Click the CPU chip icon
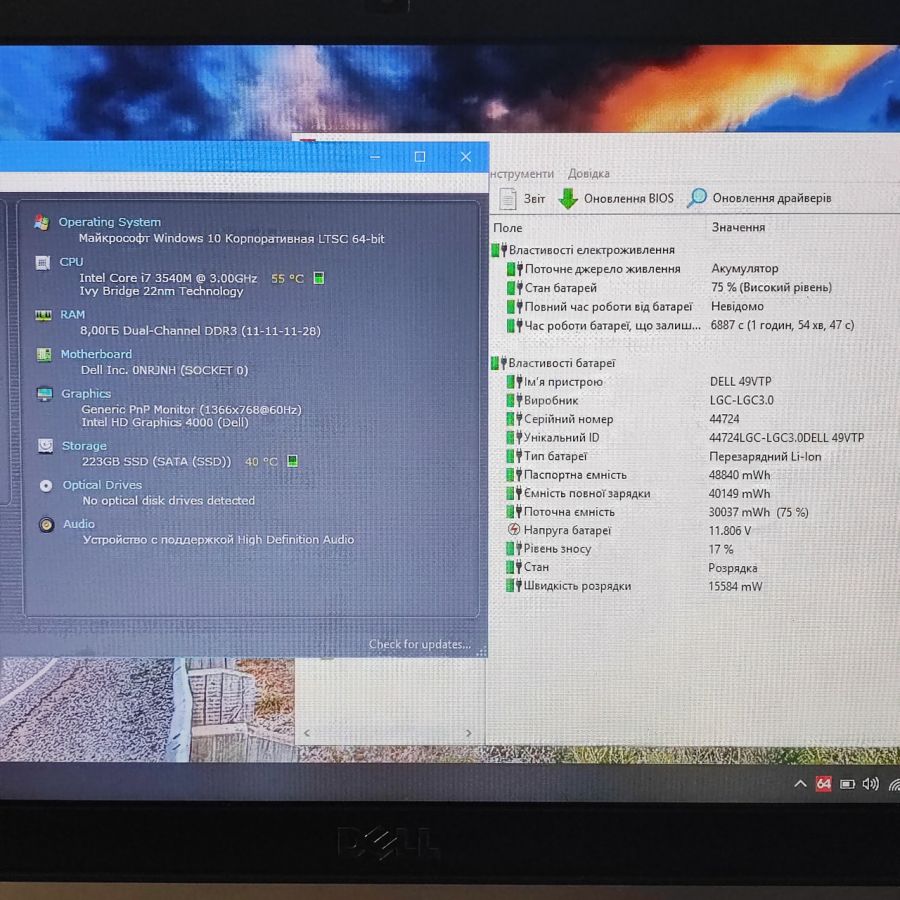Viewport: 900px width, 900px height. point(42,263)
